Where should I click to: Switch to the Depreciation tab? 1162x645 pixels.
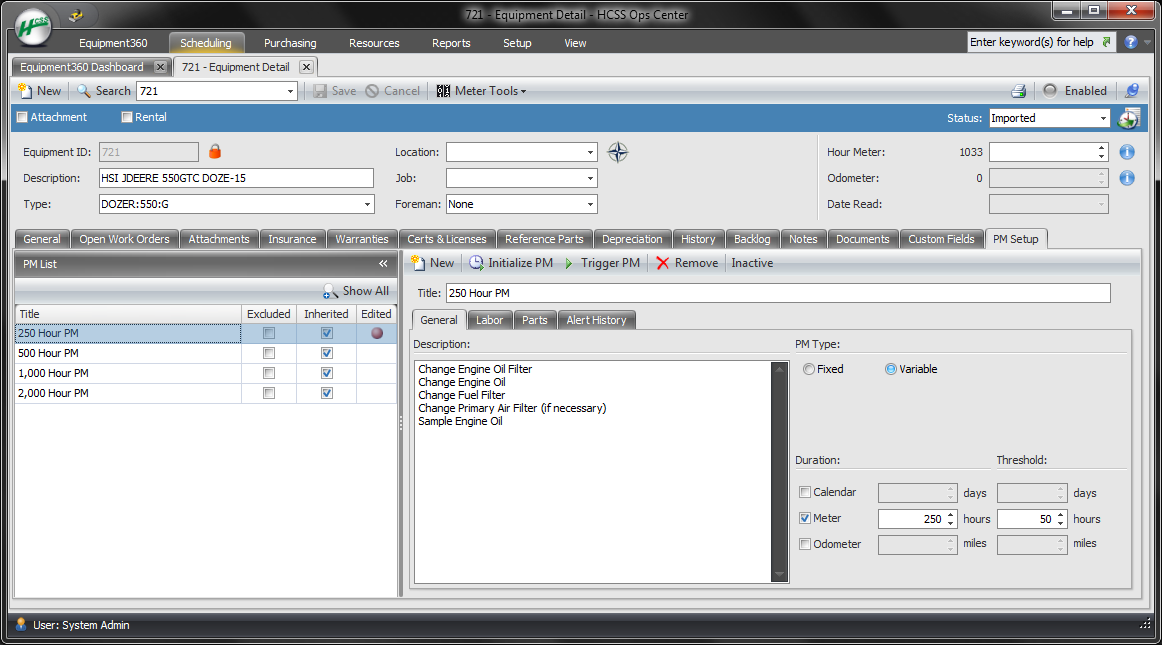pos(632,239)
